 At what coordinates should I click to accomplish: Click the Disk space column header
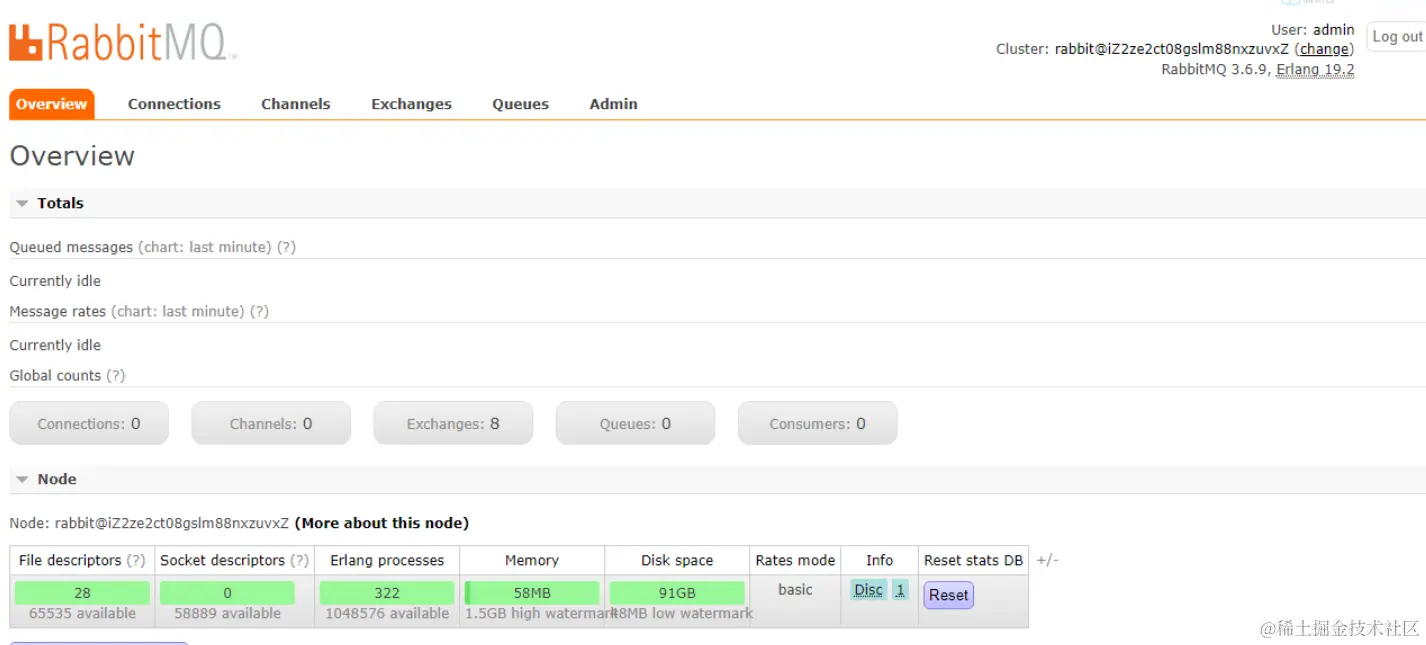[677, 560]
